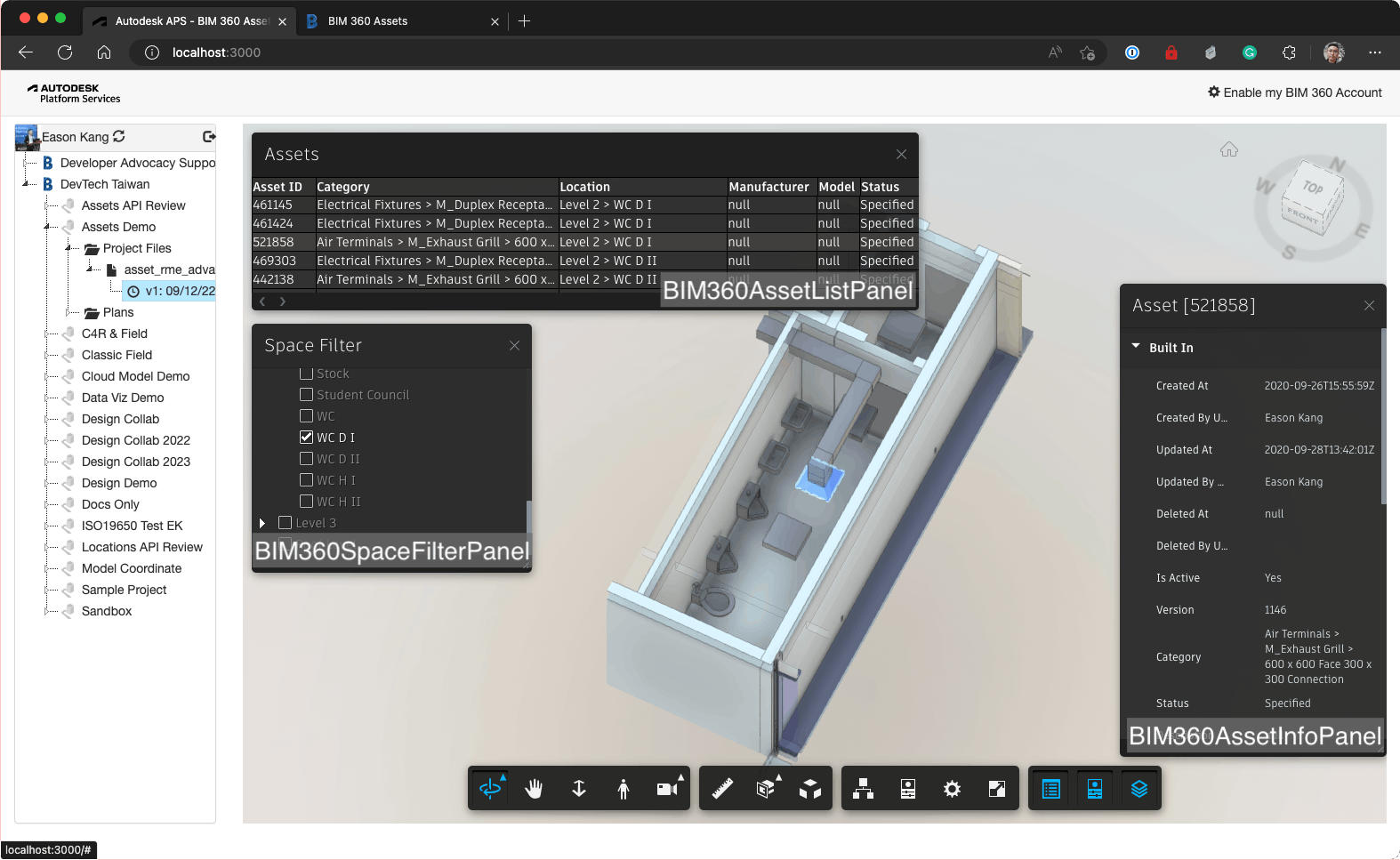1400x860 pixels.
Task: Select version v1: 09/12/22
Action: [x=170, y=291]
